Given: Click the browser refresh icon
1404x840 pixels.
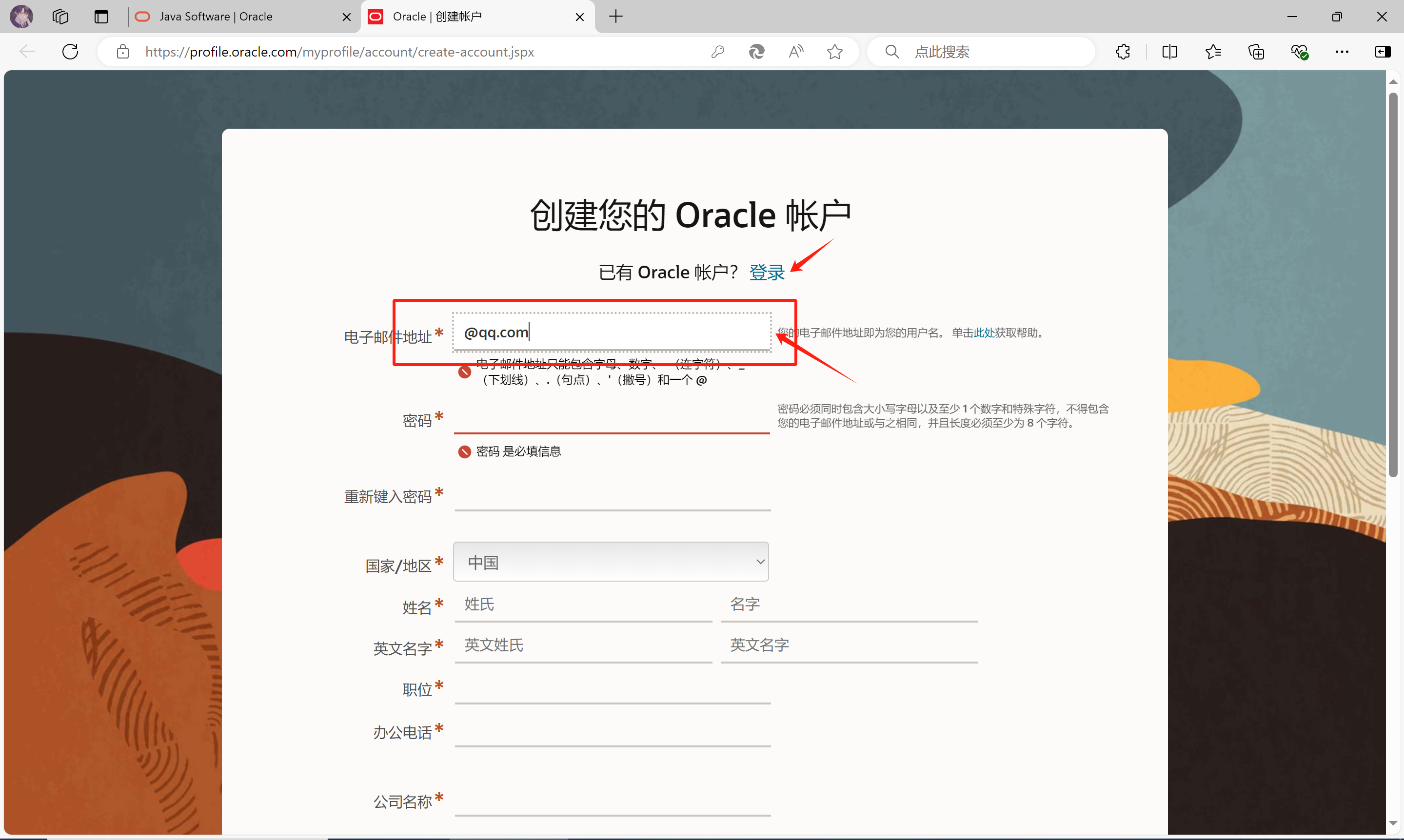Looking at the screenshot, I should [x=70, y=52].
